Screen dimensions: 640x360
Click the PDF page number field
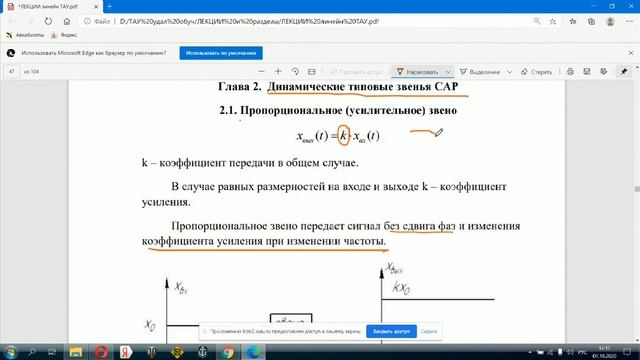tap(12, 72)
